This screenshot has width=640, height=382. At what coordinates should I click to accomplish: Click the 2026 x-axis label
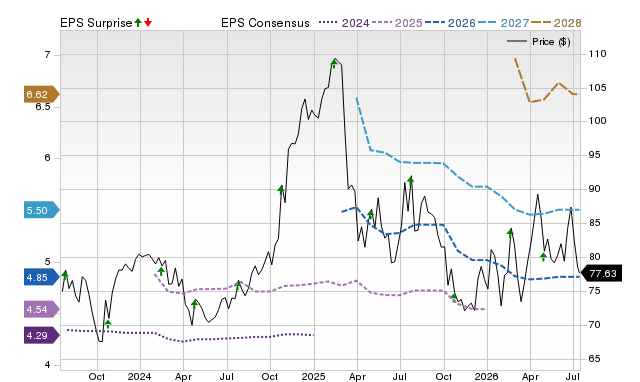tap(487, 376)
